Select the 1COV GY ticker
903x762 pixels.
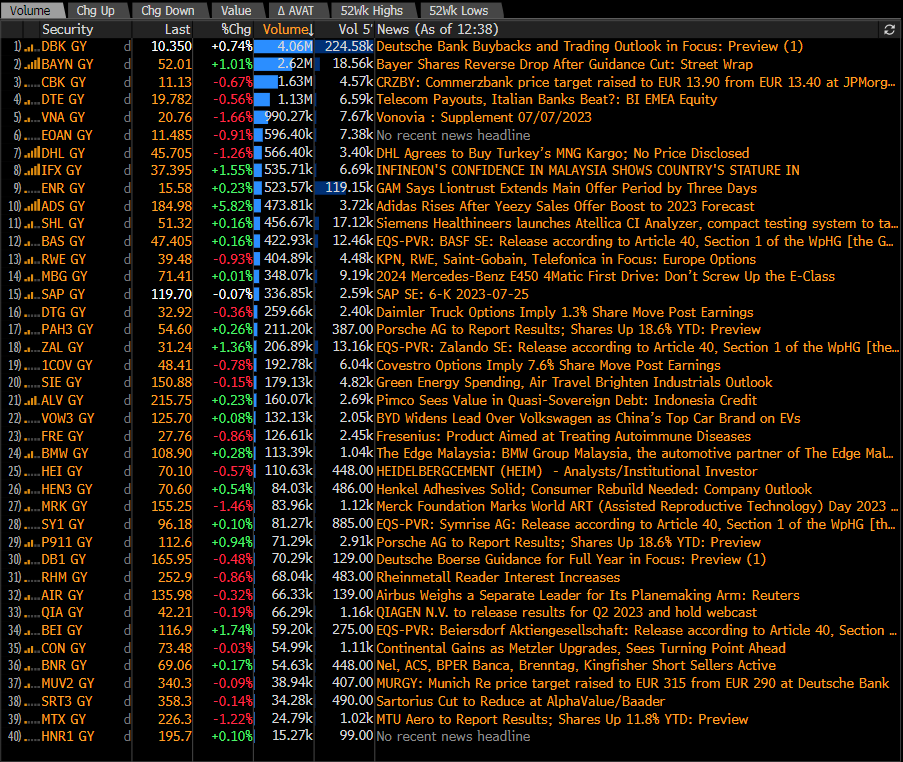pyautogui.click(x=67, y=366)
